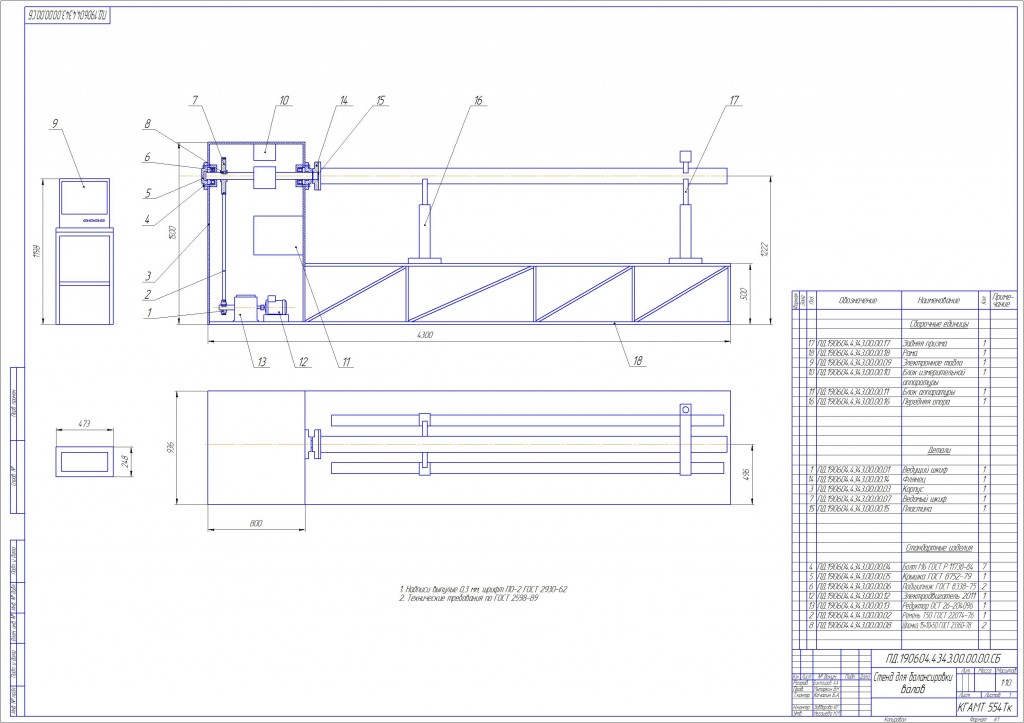Select the 'Фланец' part name
The image size is (1024, 723).
(x=914, y=479)
